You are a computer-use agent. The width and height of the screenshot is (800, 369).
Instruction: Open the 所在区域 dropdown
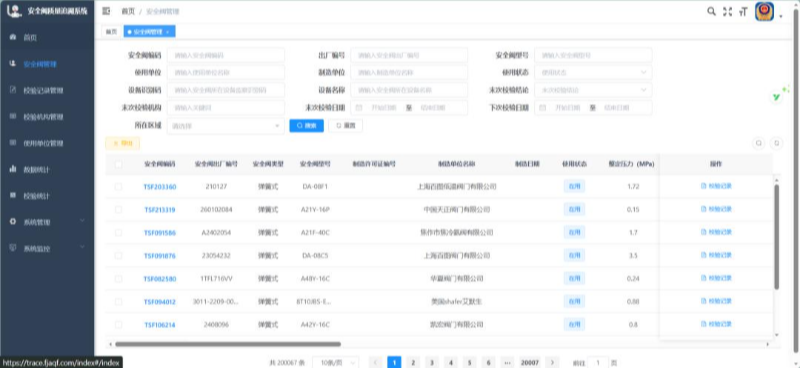coord(226,126)
